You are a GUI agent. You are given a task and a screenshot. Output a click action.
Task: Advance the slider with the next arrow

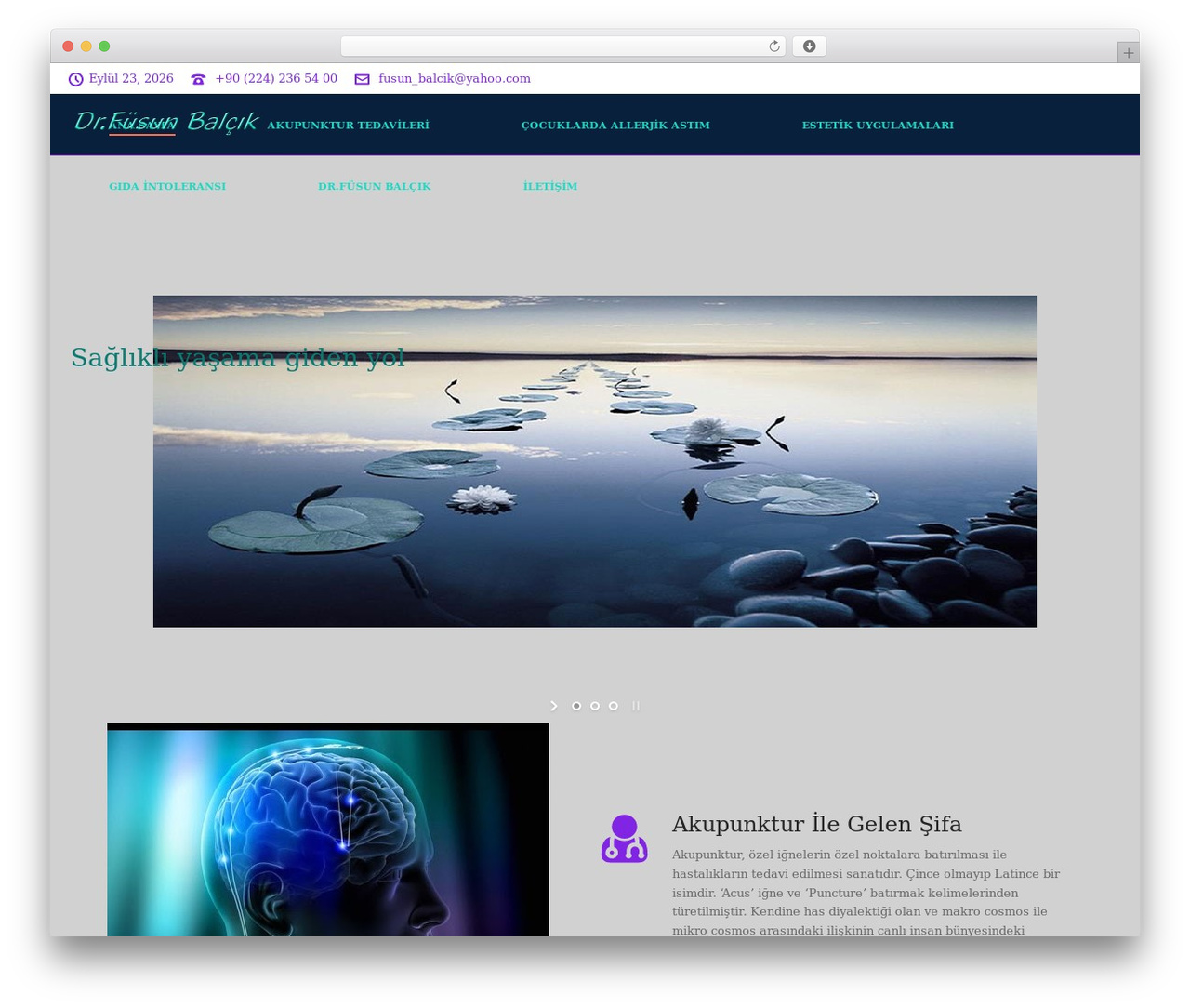pyautogui.click(x=554, y=706)
